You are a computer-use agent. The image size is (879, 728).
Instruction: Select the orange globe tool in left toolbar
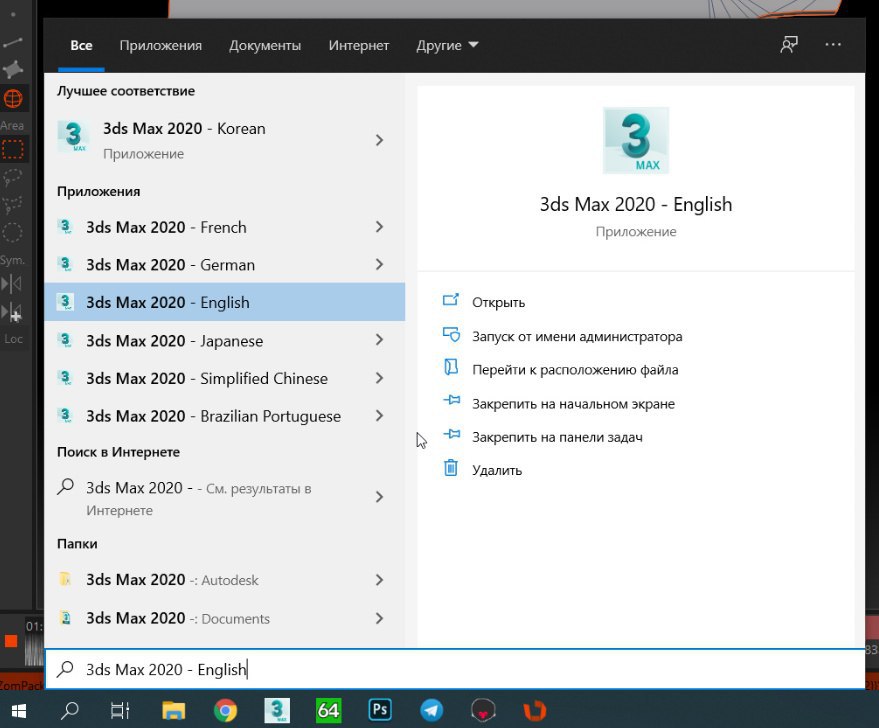pyautogui.click(x=12, y=99)
